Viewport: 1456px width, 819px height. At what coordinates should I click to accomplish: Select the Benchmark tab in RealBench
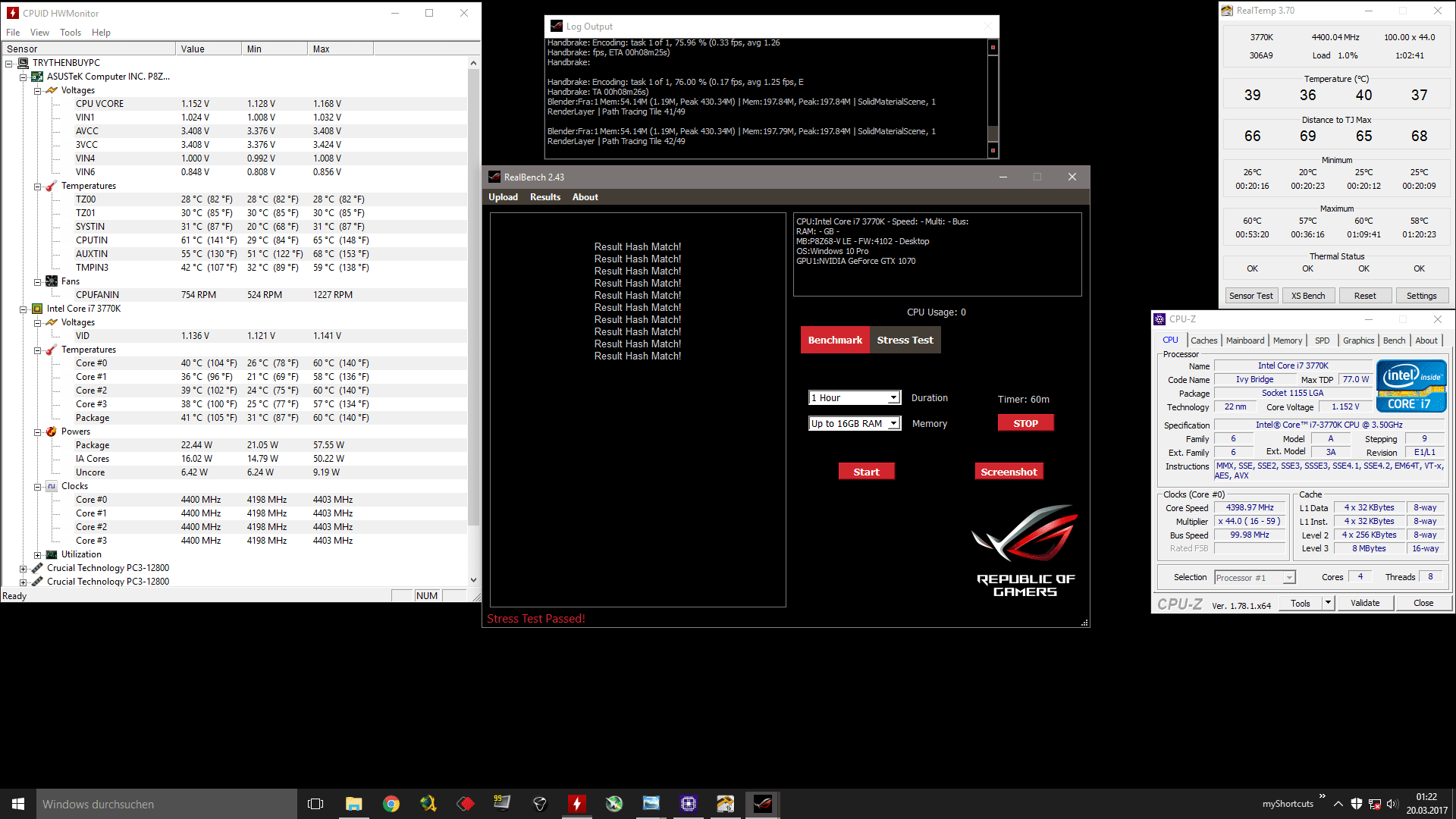tap(835, 340)
